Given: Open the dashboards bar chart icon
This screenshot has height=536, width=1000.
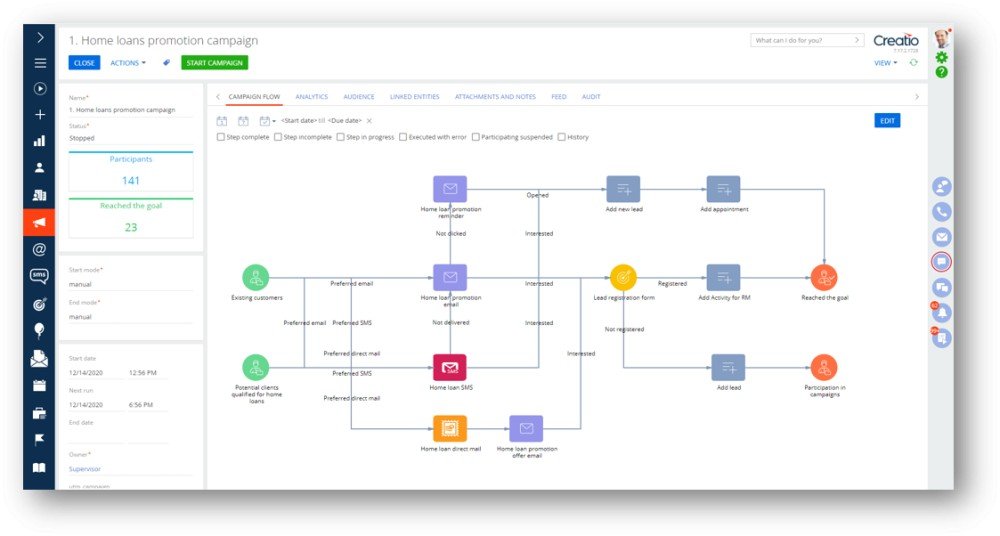Looking at the screenshot, I should point(40,141).
